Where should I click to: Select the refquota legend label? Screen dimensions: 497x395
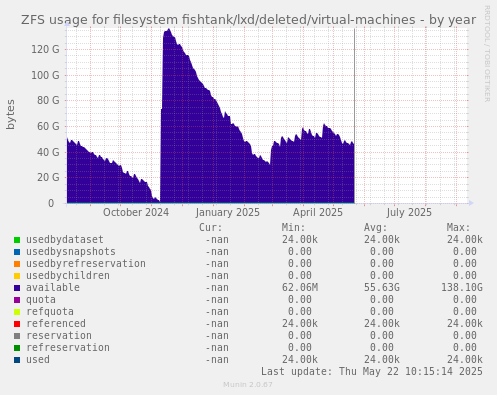click(50, 312)
